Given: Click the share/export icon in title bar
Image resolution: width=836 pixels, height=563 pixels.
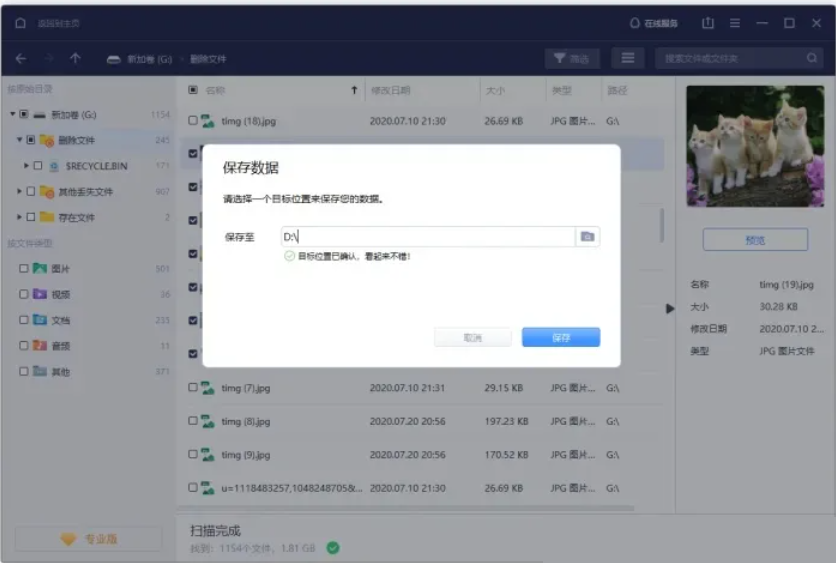Looking at the screenshot, I should [x=708, y=23].
